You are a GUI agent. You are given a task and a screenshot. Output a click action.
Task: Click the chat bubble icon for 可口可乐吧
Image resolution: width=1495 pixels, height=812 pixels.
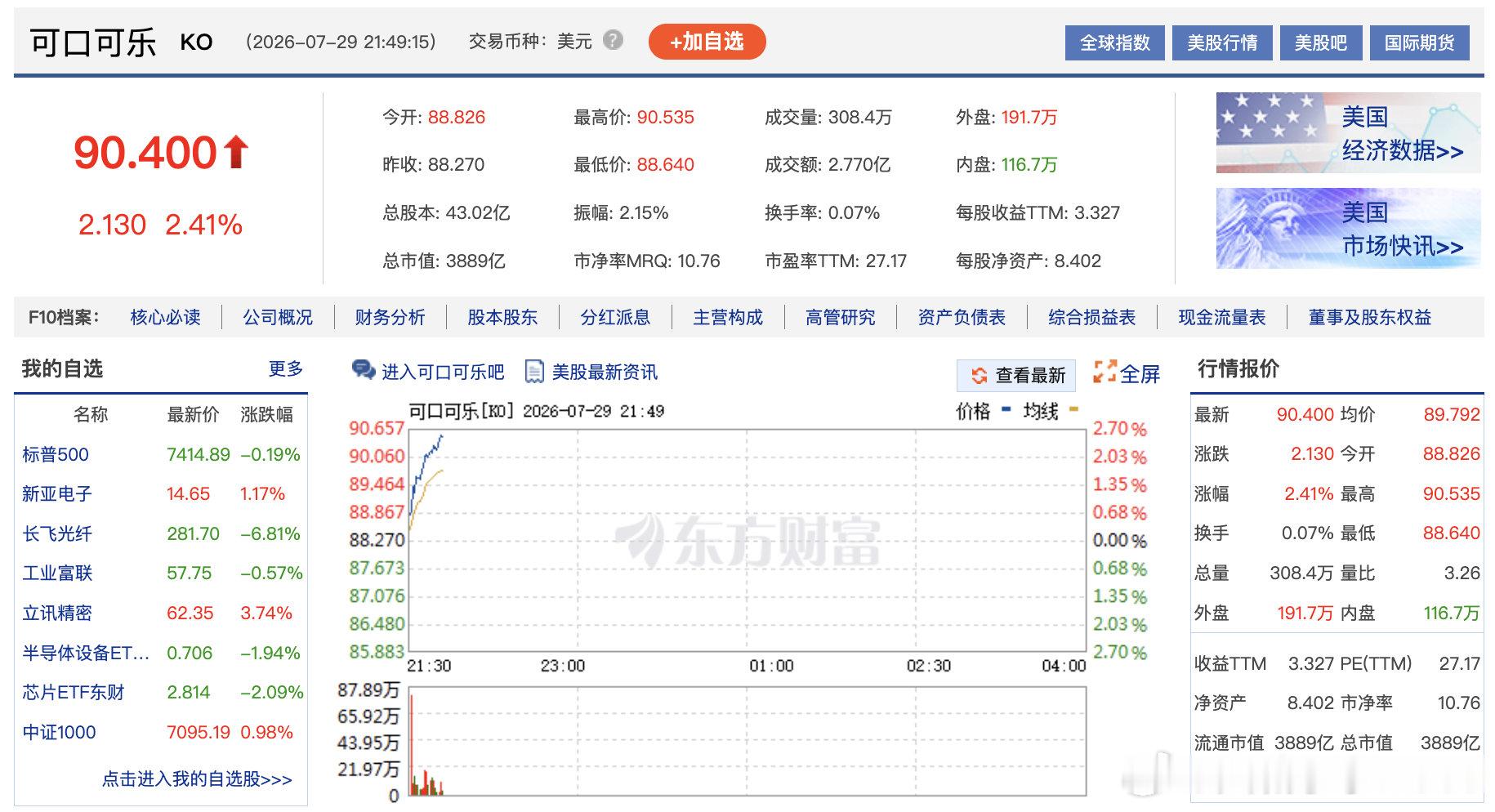[x=363, y=371]
